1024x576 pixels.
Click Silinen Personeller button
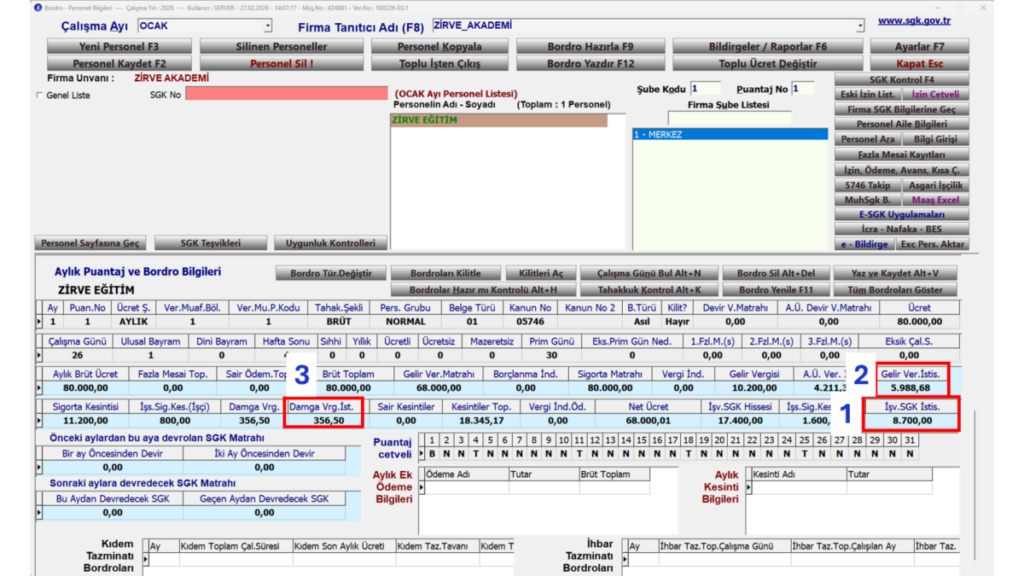281,46
